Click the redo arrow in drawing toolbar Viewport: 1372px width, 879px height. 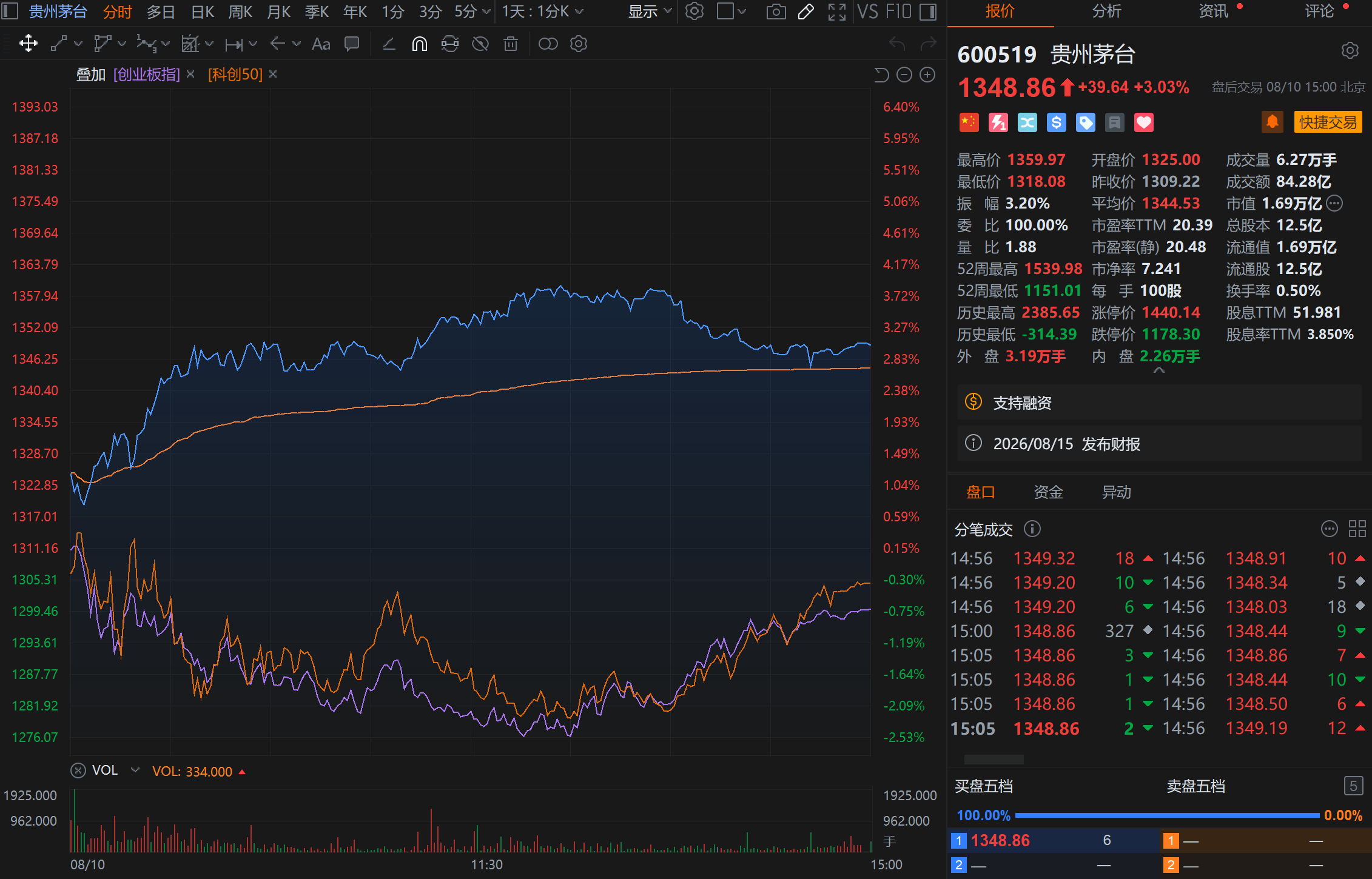tap(929, 44)
